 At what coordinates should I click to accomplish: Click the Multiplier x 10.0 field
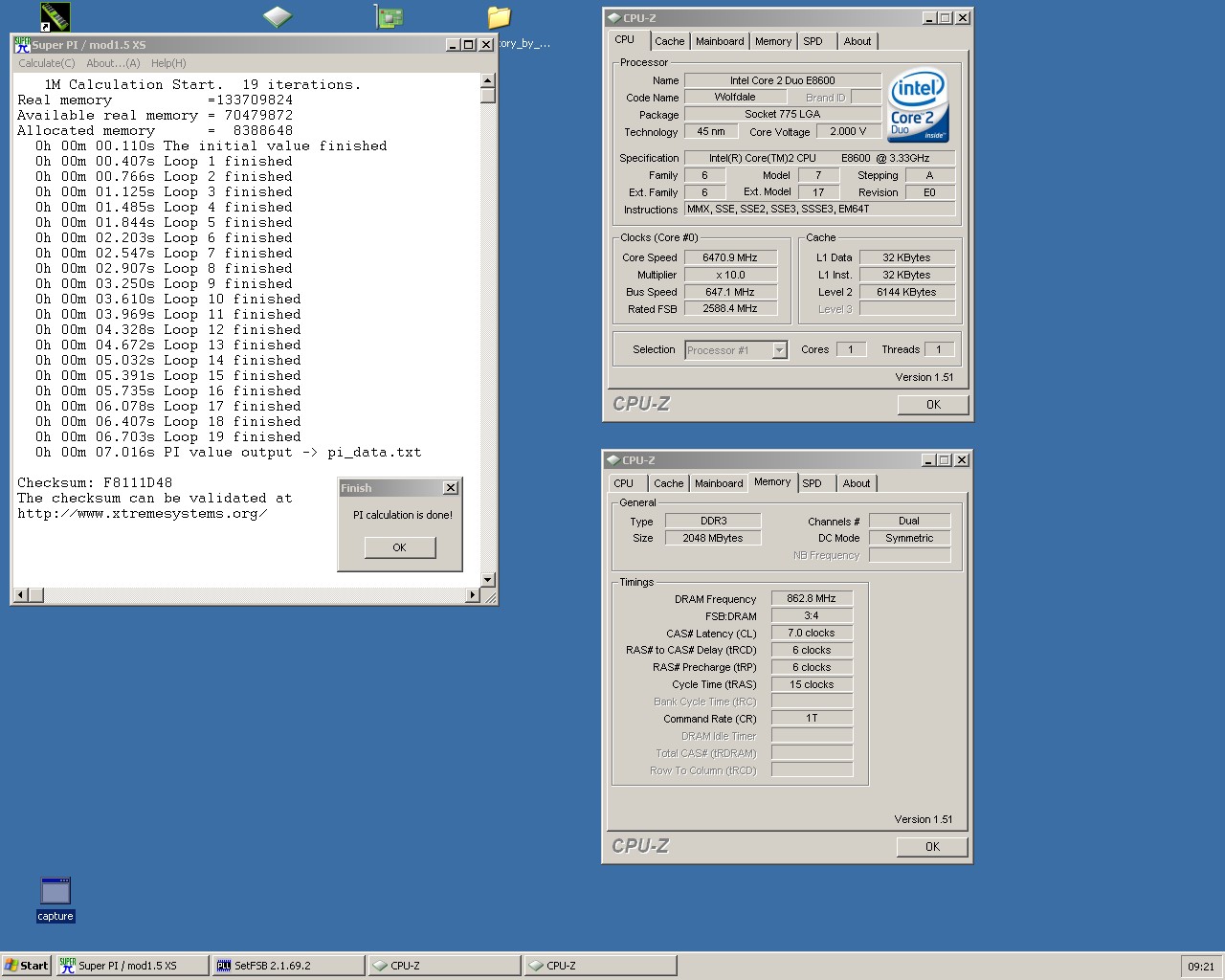tap(730, 275)
